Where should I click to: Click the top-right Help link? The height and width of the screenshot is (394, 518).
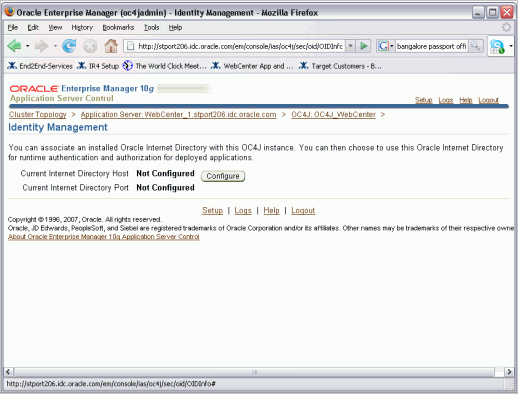pyautogui.click(x=466, y=100)
